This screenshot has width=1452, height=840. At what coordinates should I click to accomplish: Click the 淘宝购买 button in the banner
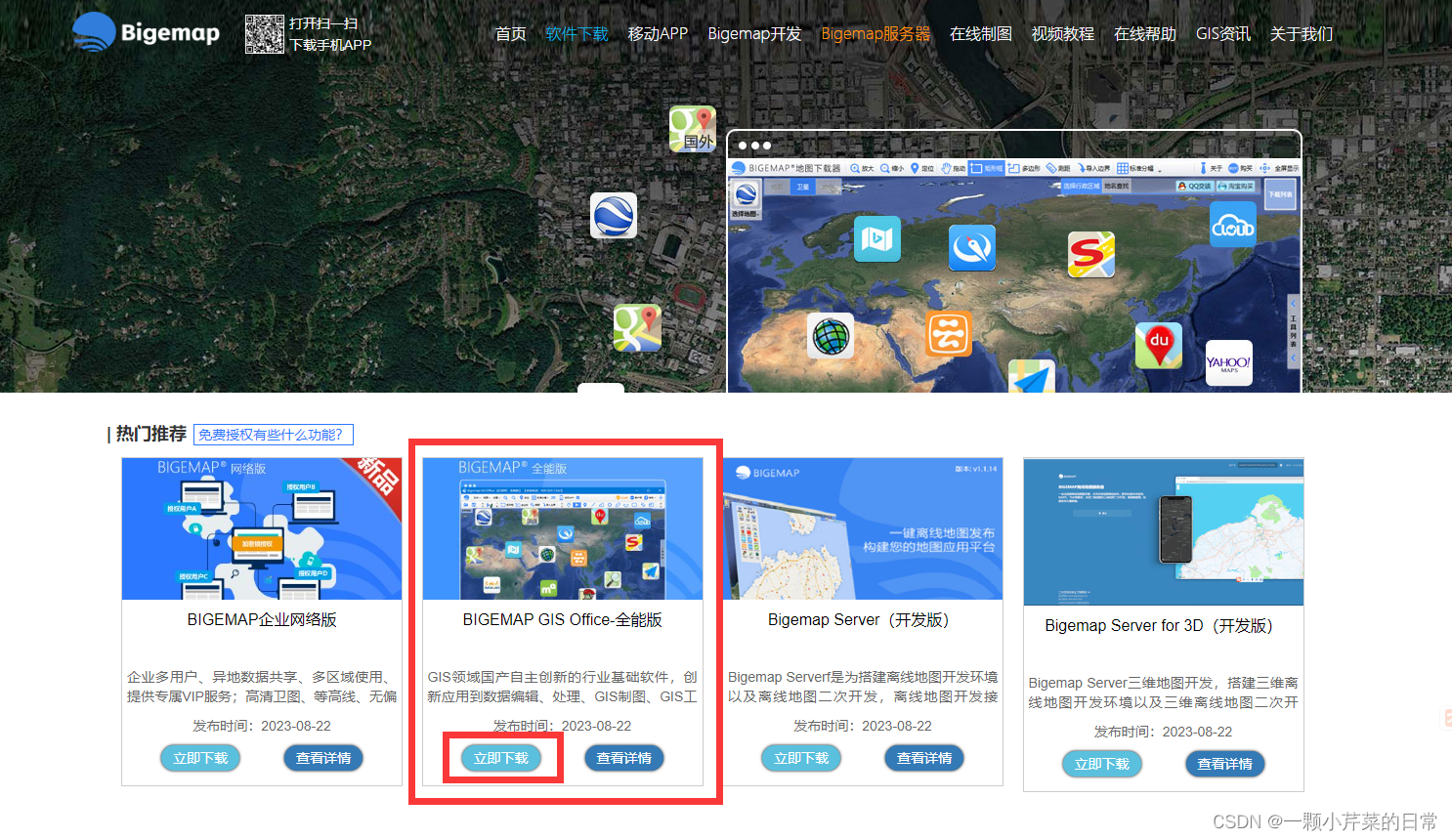(x=1236, y=186)
